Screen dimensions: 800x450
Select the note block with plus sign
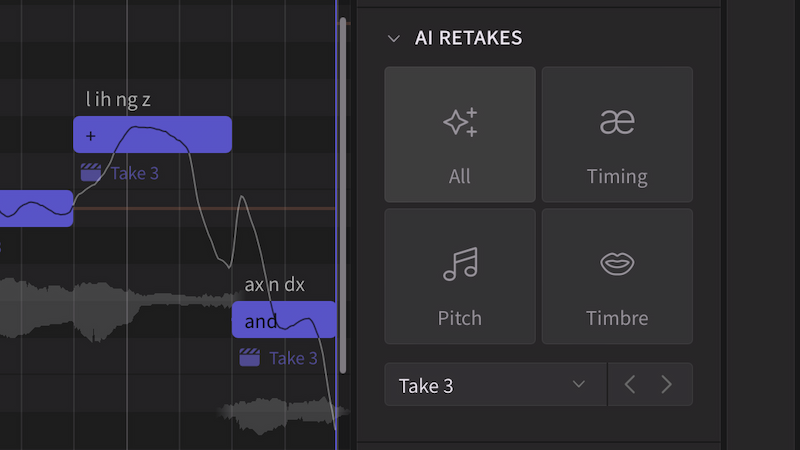coord(152,135)
